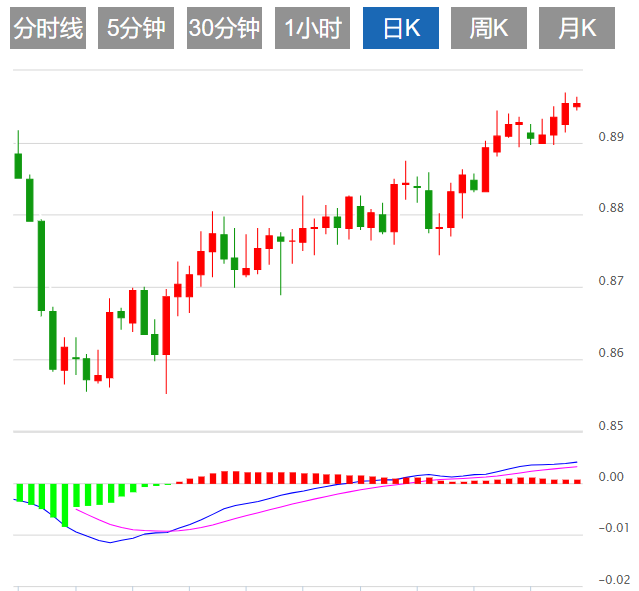Click the 0.88 price axis label
The width and height of the screenshot is (639, 591).
tap(611, 209)
